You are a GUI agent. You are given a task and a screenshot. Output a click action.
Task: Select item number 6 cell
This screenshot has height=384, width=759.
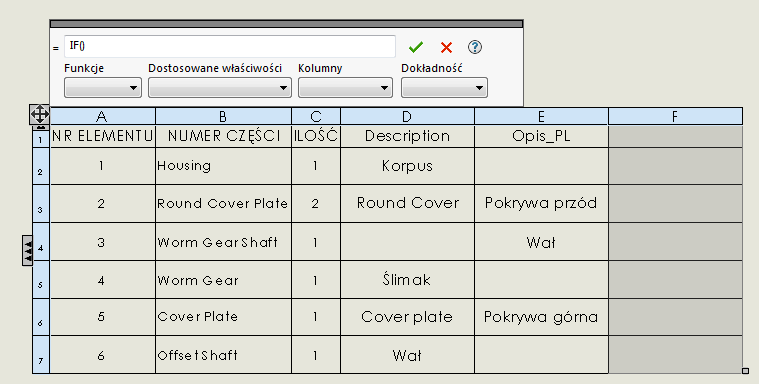pos(102,355)
